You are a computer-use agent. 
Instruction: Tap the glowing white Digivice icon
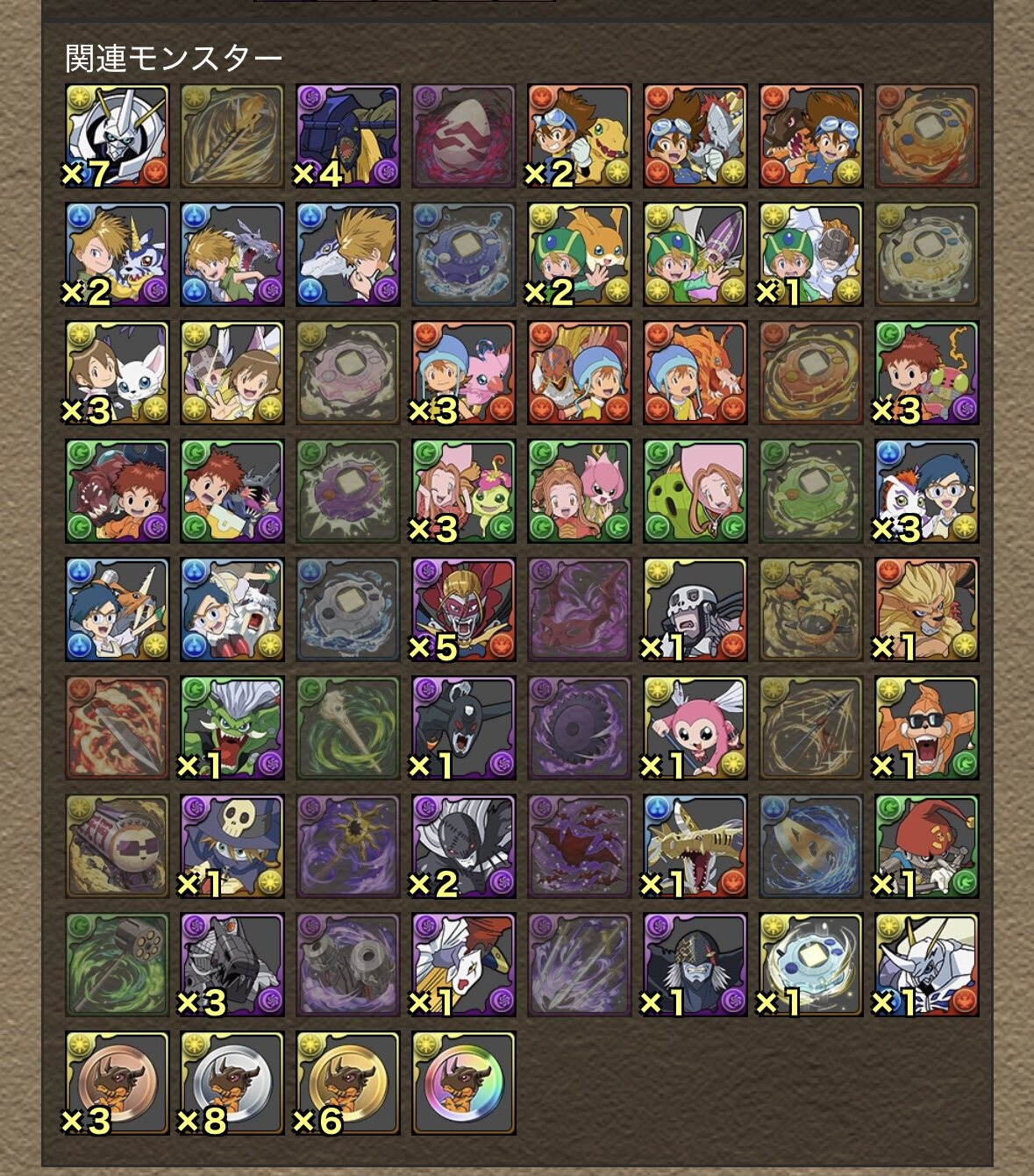(x=811, y=965)
